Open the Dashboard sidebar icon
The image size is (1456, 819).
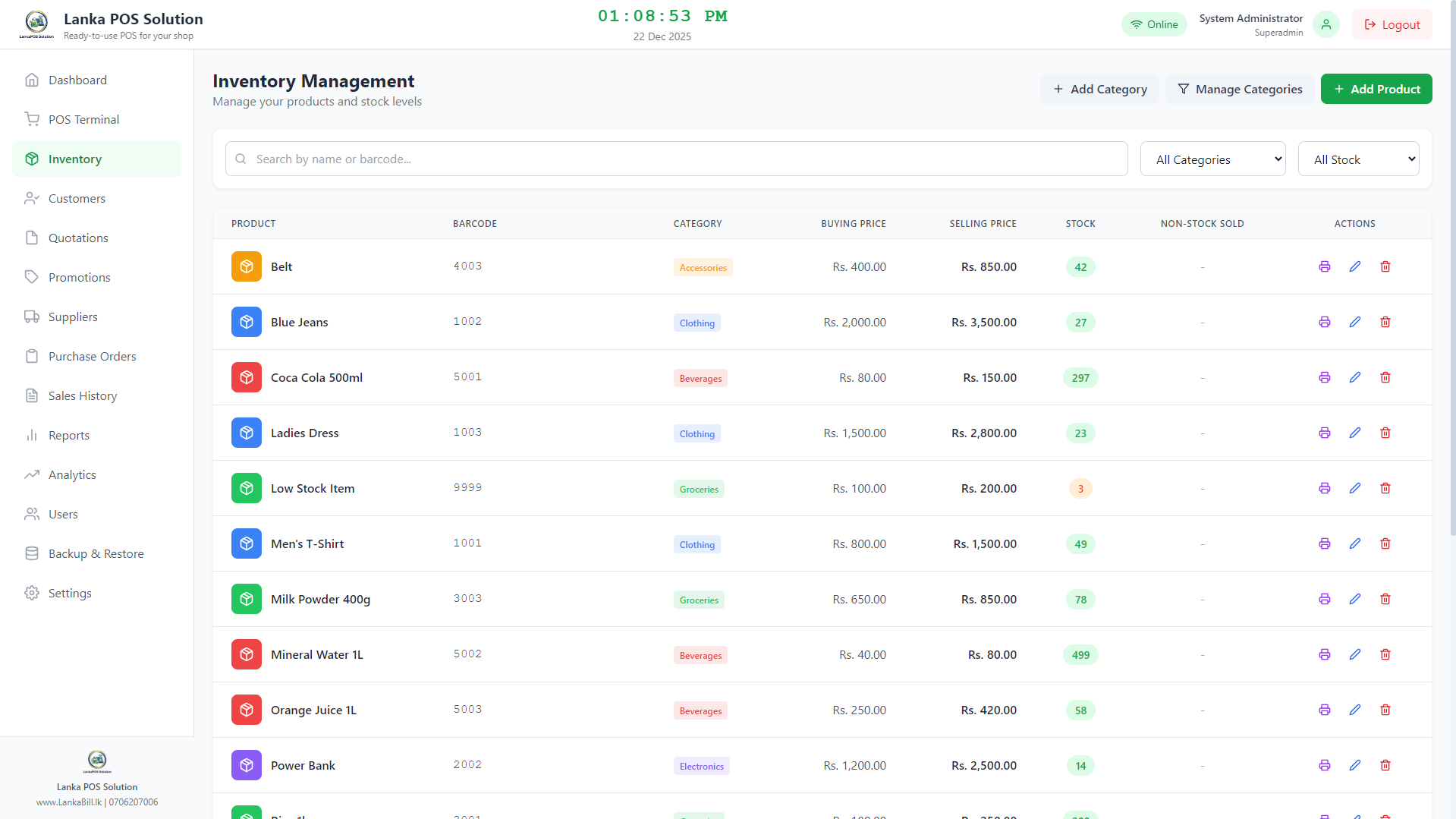(32, 80)
